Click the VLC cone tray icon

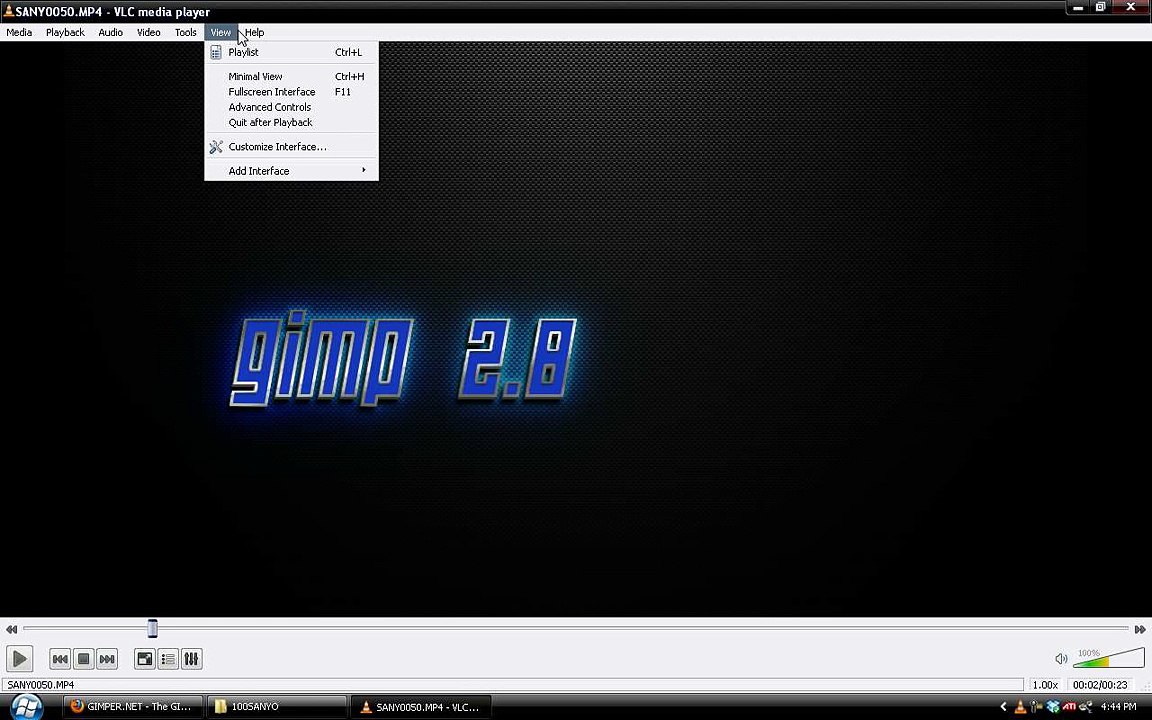(x=1020, y=707)
